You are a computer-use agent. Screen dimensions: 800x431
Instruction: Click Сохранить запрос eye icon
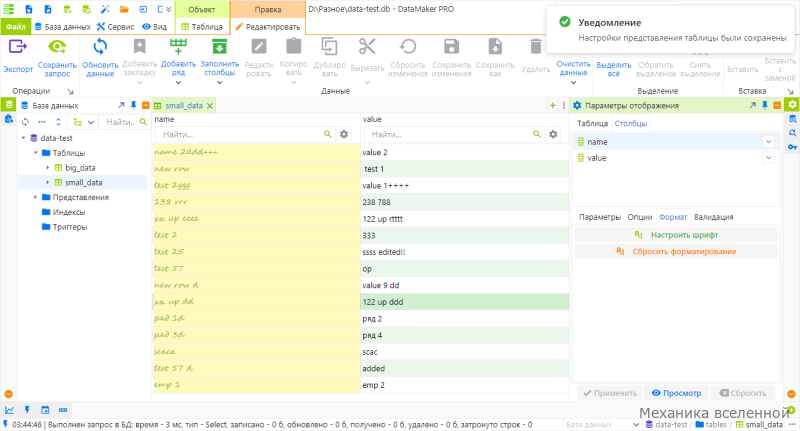(x=57, y=47)
